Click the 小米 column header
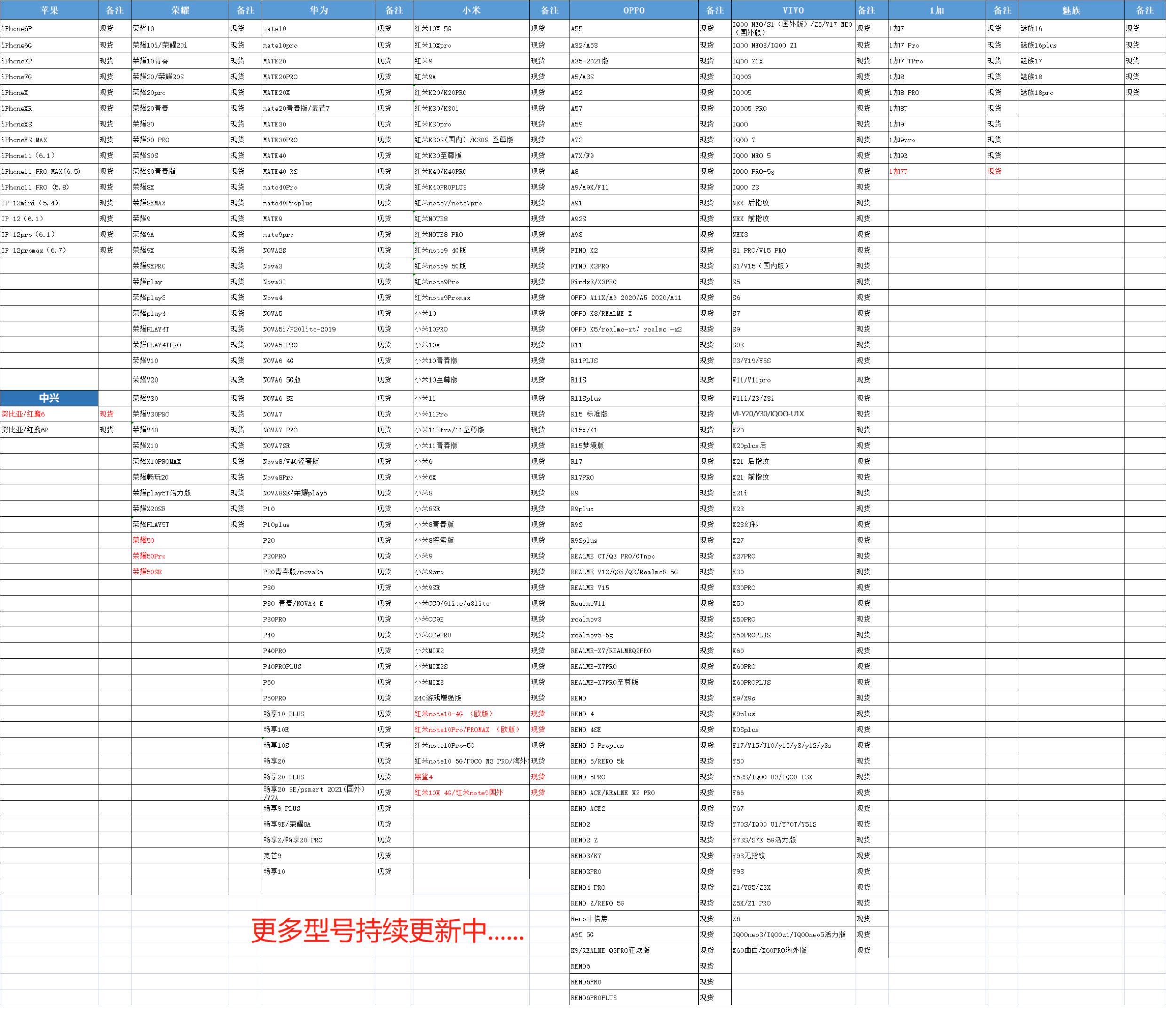Image resolution: width=1166 pixels, height=1036 pixels. 471,10
